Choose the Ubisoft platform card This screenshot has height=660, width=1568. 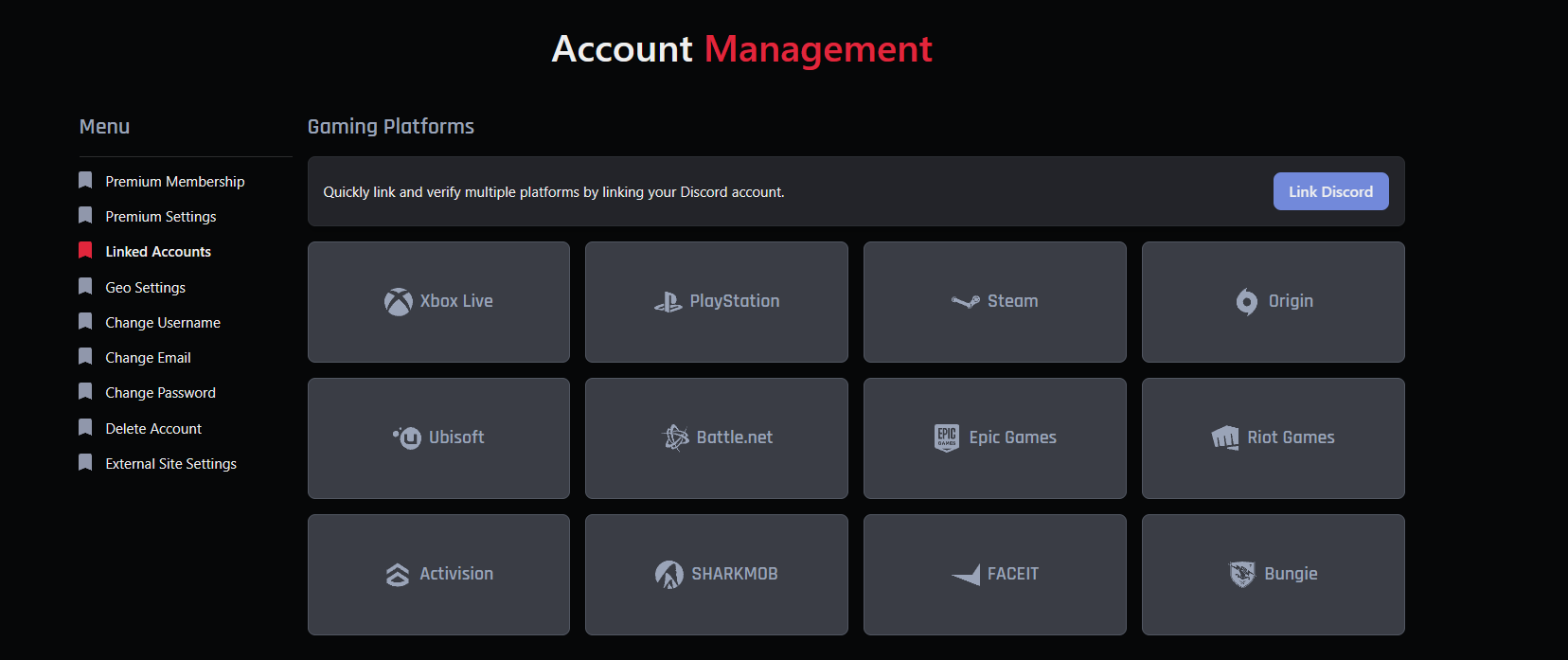pyautogui.click(x=438, y=438)
